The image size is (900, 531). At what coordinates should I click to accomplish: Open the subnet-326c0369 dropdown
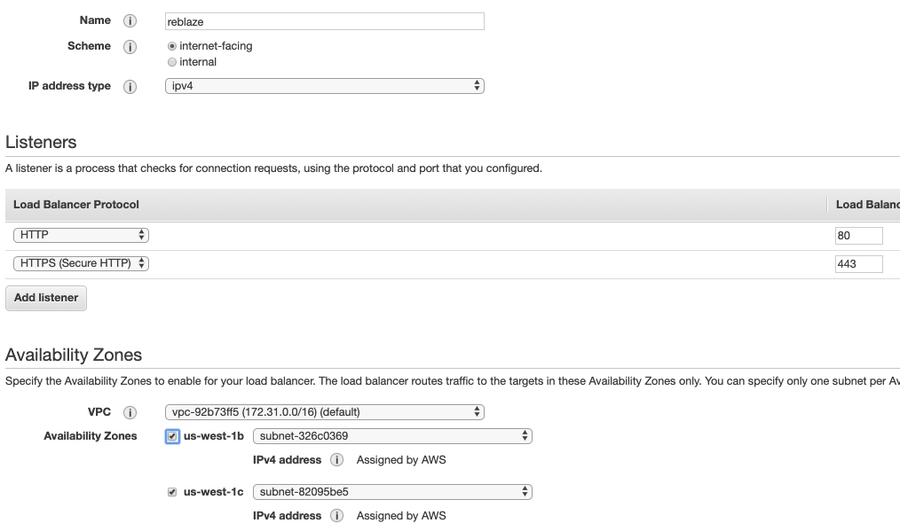392,436
